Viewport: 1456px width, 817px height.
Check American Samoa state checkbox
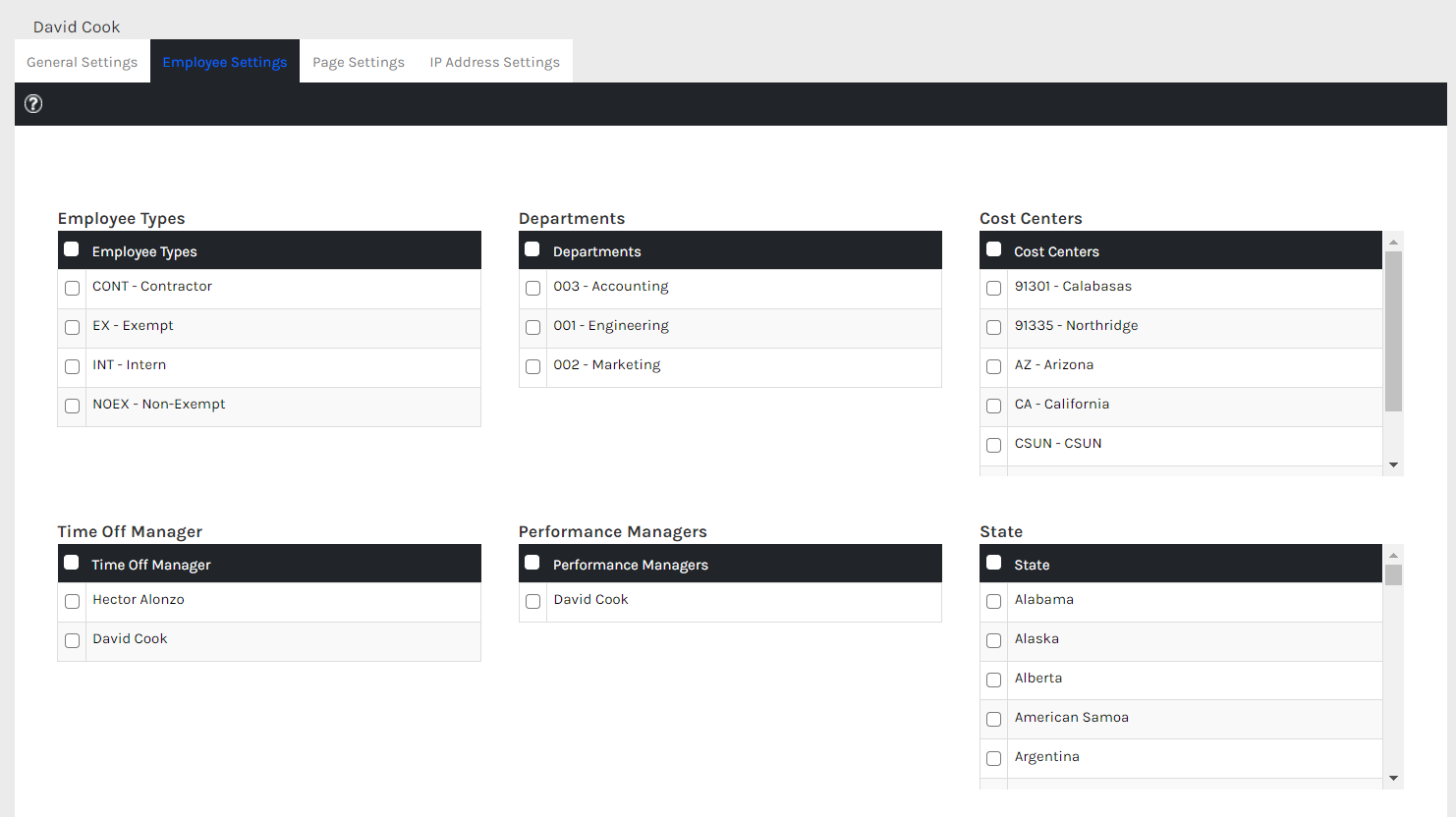point(994,719)
